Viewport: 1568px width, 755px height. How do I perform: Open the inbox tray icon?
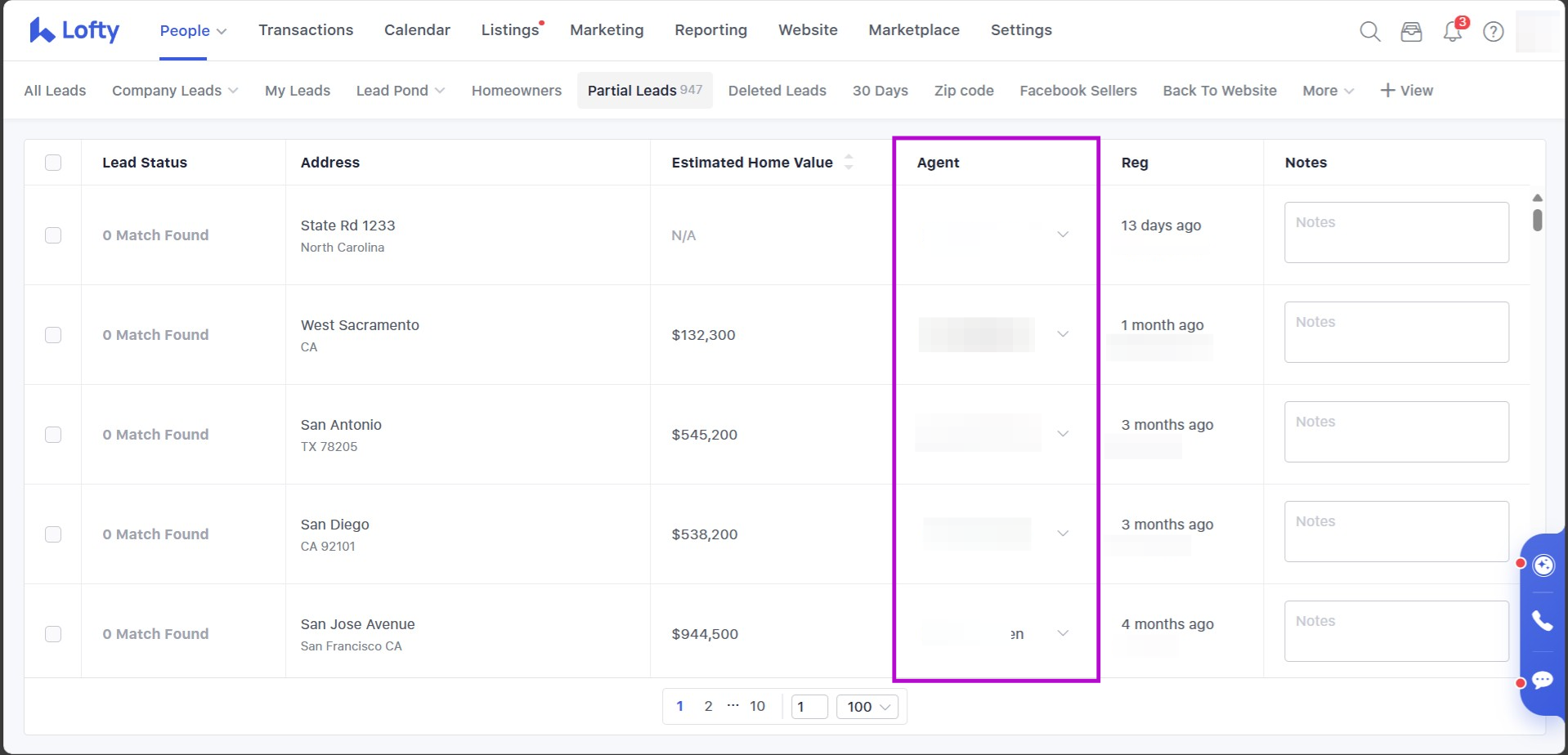(1411, 31)
